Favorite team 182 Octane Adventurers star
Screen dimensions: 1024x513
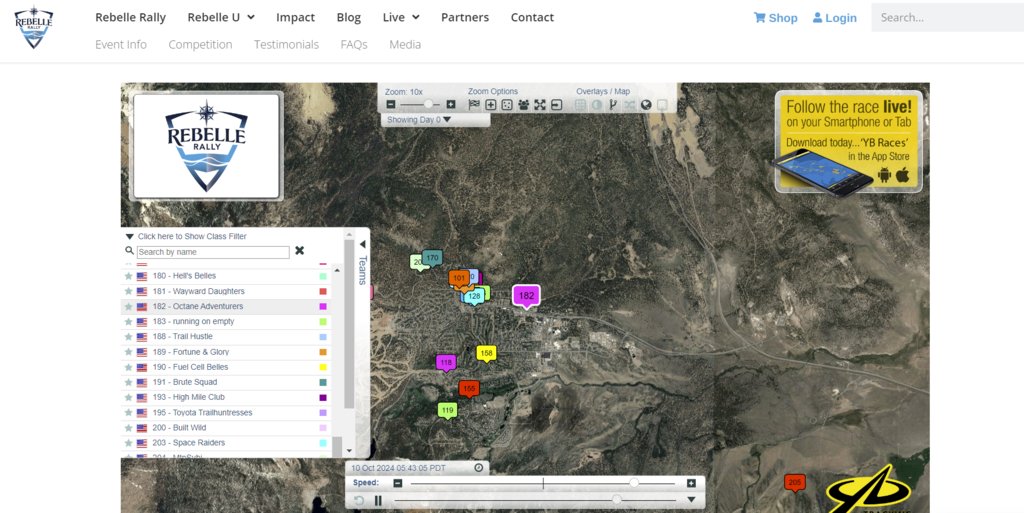[x=129, y=307]
